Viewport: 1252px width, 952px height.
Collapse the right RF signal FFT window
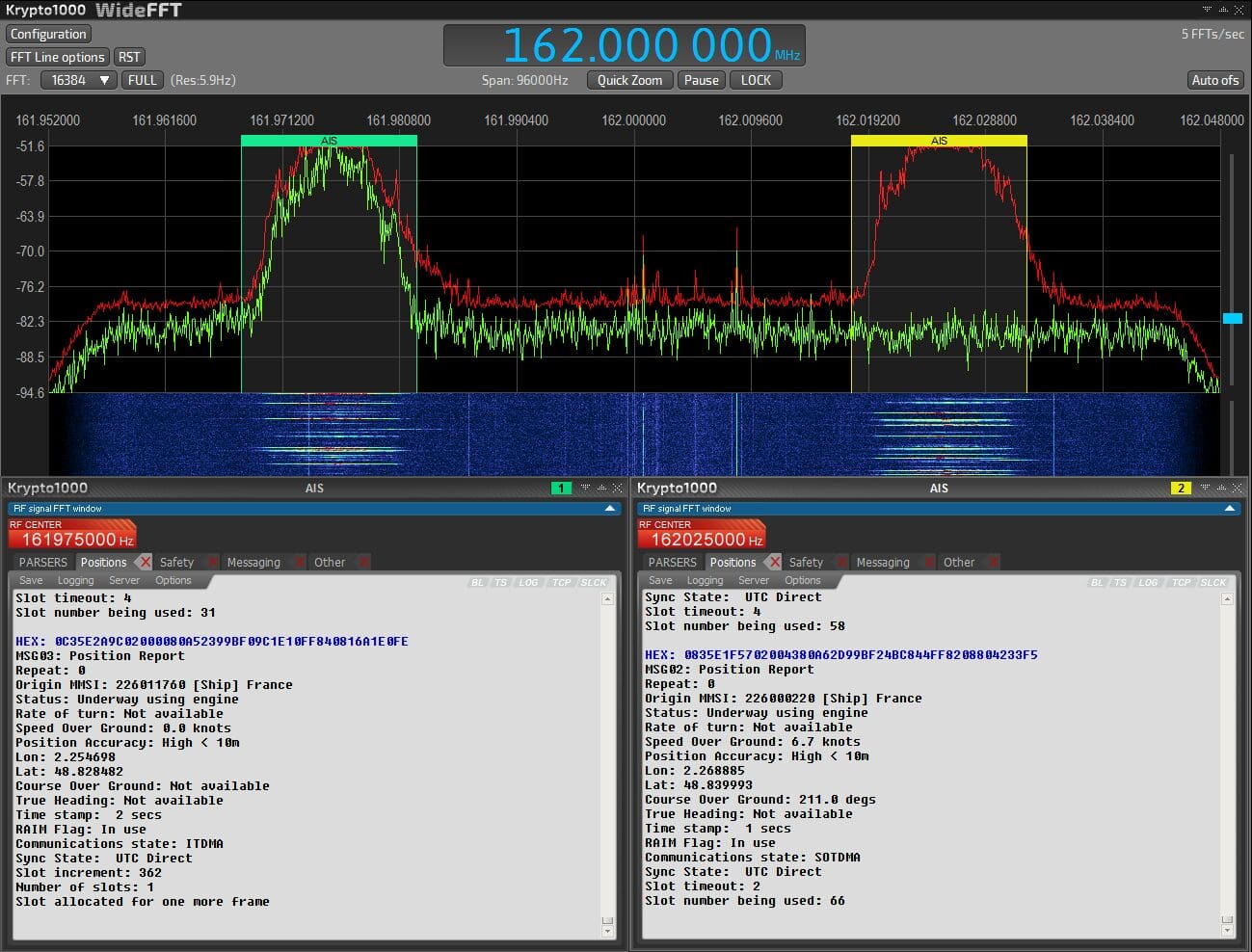pyautogui.click(x=1229, y=508)
